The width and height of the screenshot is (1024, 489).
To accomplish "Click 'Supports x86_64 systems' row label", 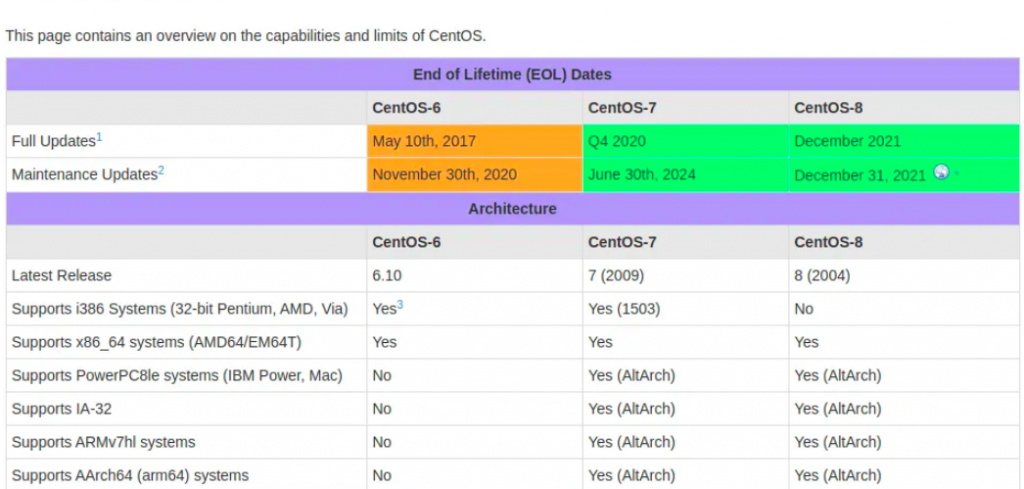I will tap(157, 343).
